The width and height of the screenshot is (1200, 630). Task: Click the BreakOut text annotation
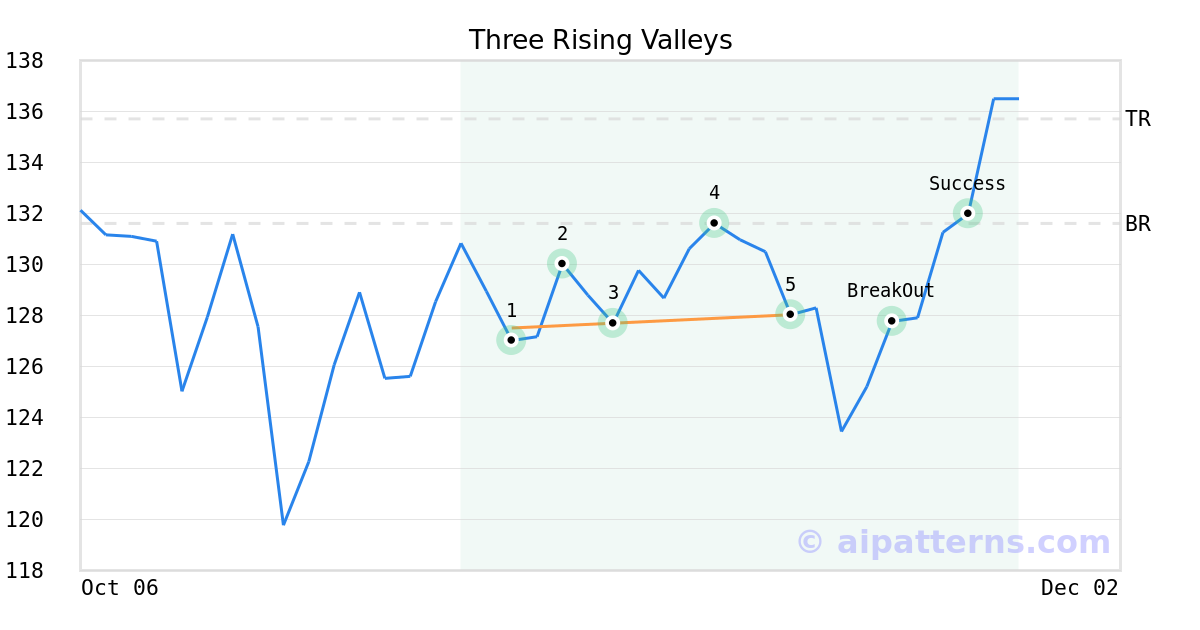(890, 291)
